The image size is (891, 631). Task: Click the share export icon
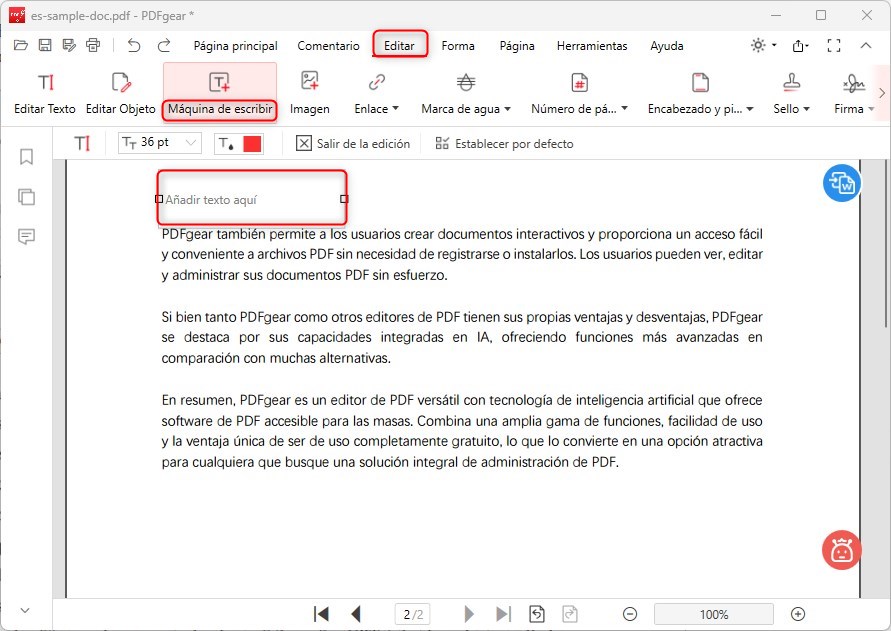coord(800,45)
